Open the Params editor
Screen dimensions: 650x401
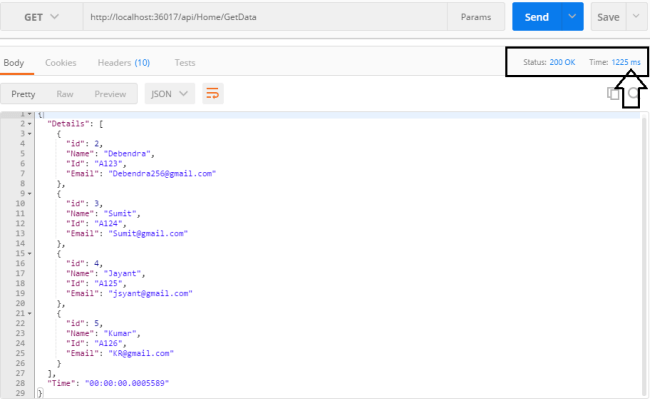coord(476,17)
